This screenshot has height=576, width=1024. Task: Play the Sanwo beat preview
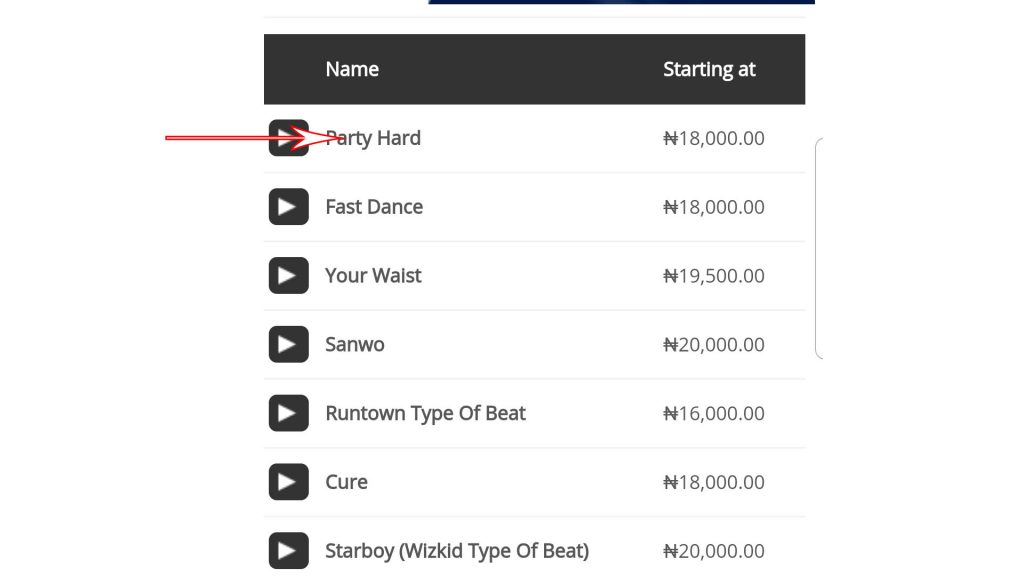tap(288, 345)
